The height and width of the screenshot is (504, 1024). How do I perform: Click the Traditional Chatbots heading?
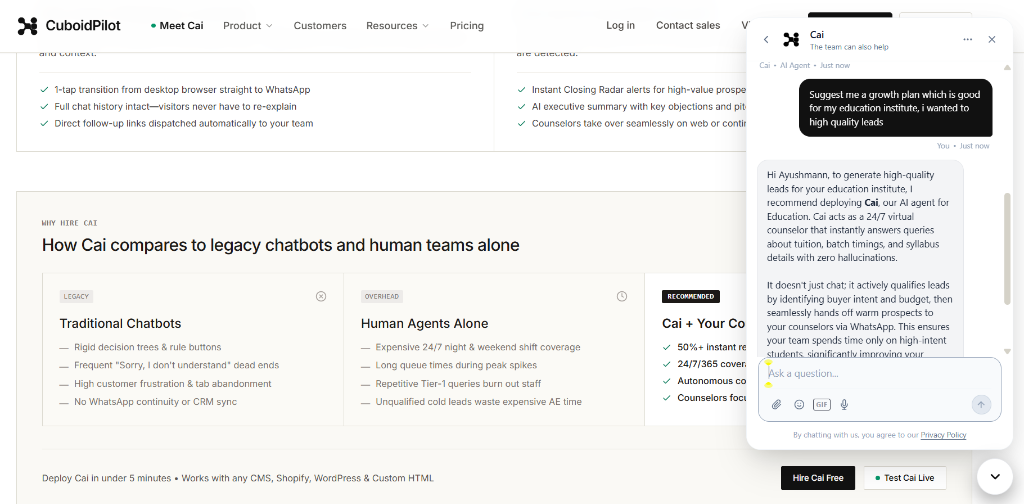(120, 324)
